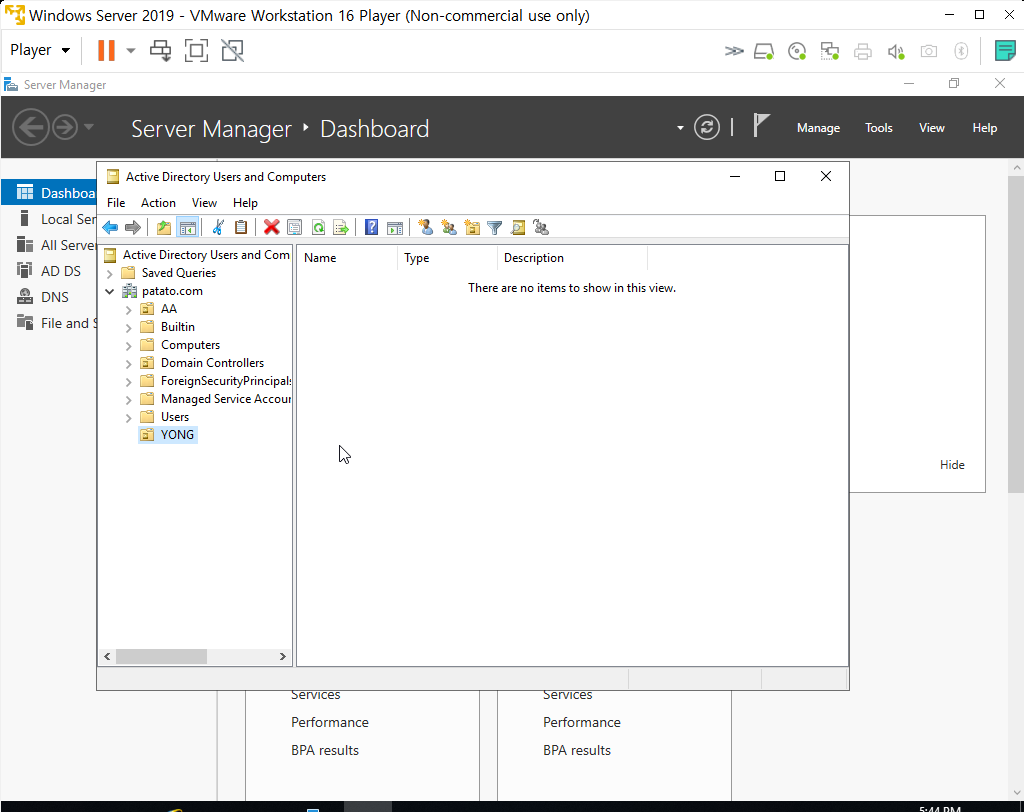The image size is (1024, 812).
Task: Toggle the Show/Hide Action Pane icon
Action: [x=394, y=227]
